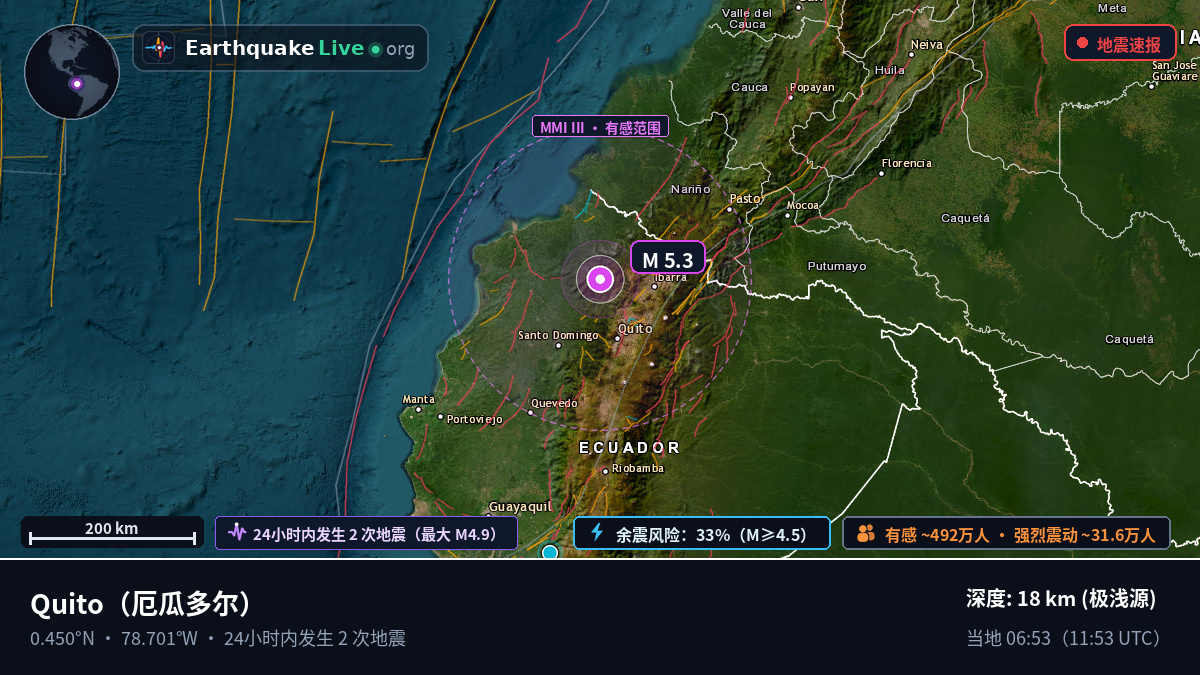The height and width of the screenshot is (675, 1200).
Task: Click the Cauca region label
Action: click(x=750, y=87)
